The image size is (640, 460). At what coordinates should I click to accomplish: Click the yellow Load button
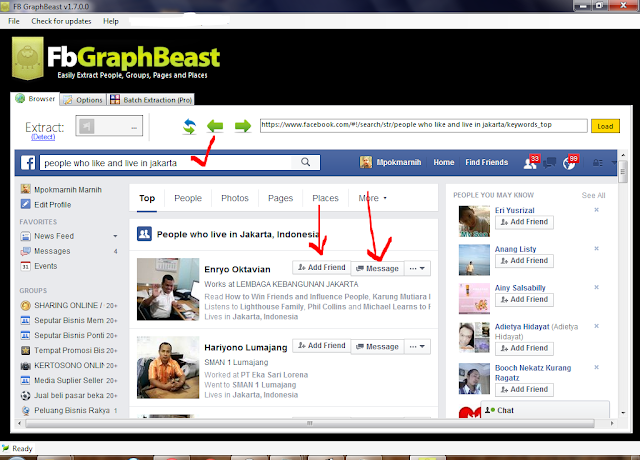(x=605, y=126)
